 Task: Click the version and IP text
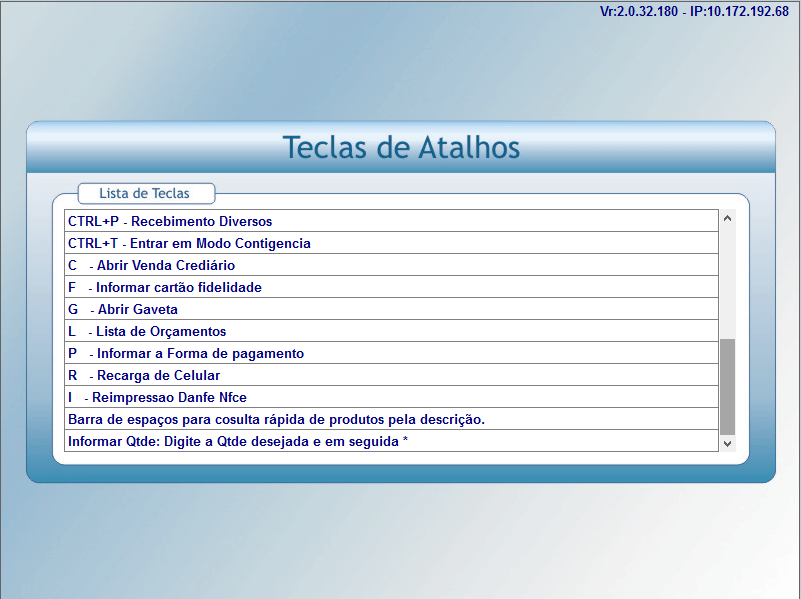(694, 11)
